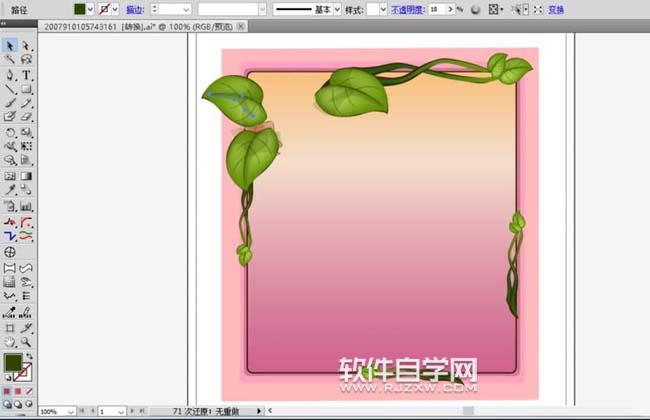Select the Gradient tool
The height and width of the screenshot is (420, 650).
[26, 176]
